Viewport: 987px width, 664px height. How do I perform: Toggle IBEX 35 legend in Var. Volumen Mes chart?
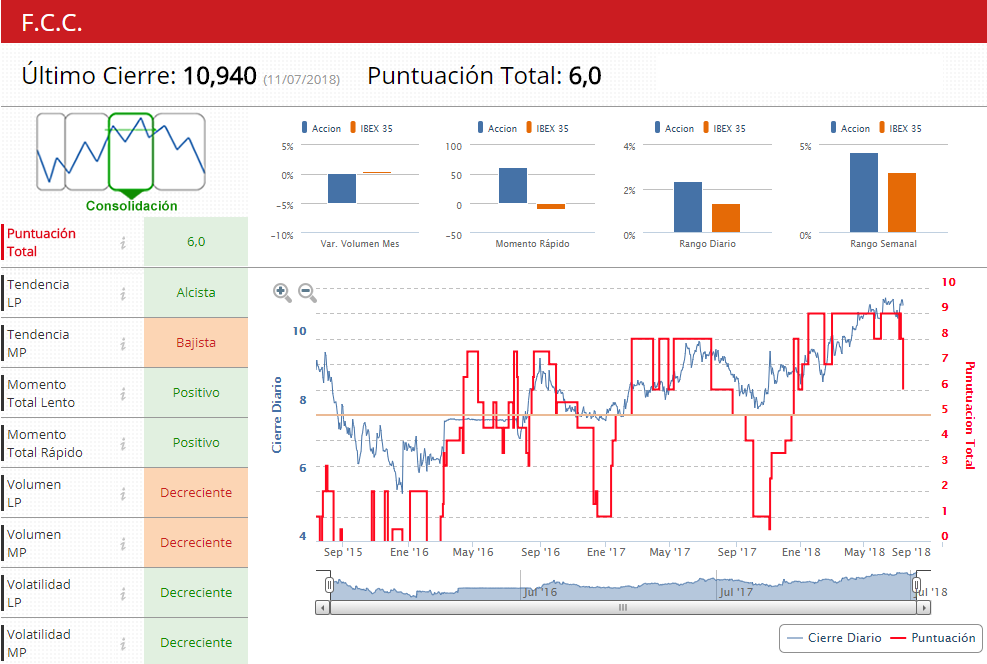pos(371,128)
